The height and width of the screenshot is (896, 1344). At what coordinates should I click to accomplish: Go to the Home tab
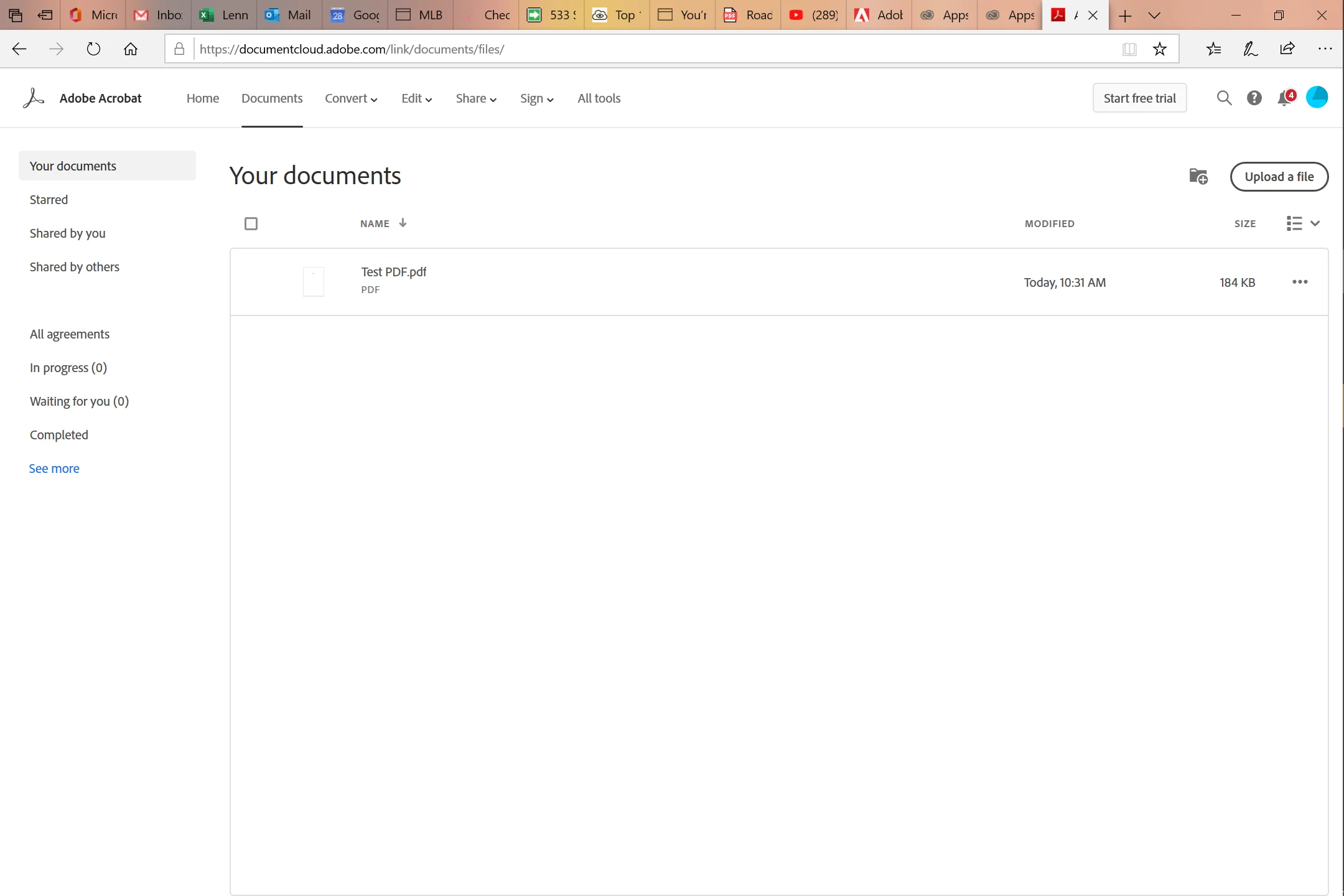203,99
